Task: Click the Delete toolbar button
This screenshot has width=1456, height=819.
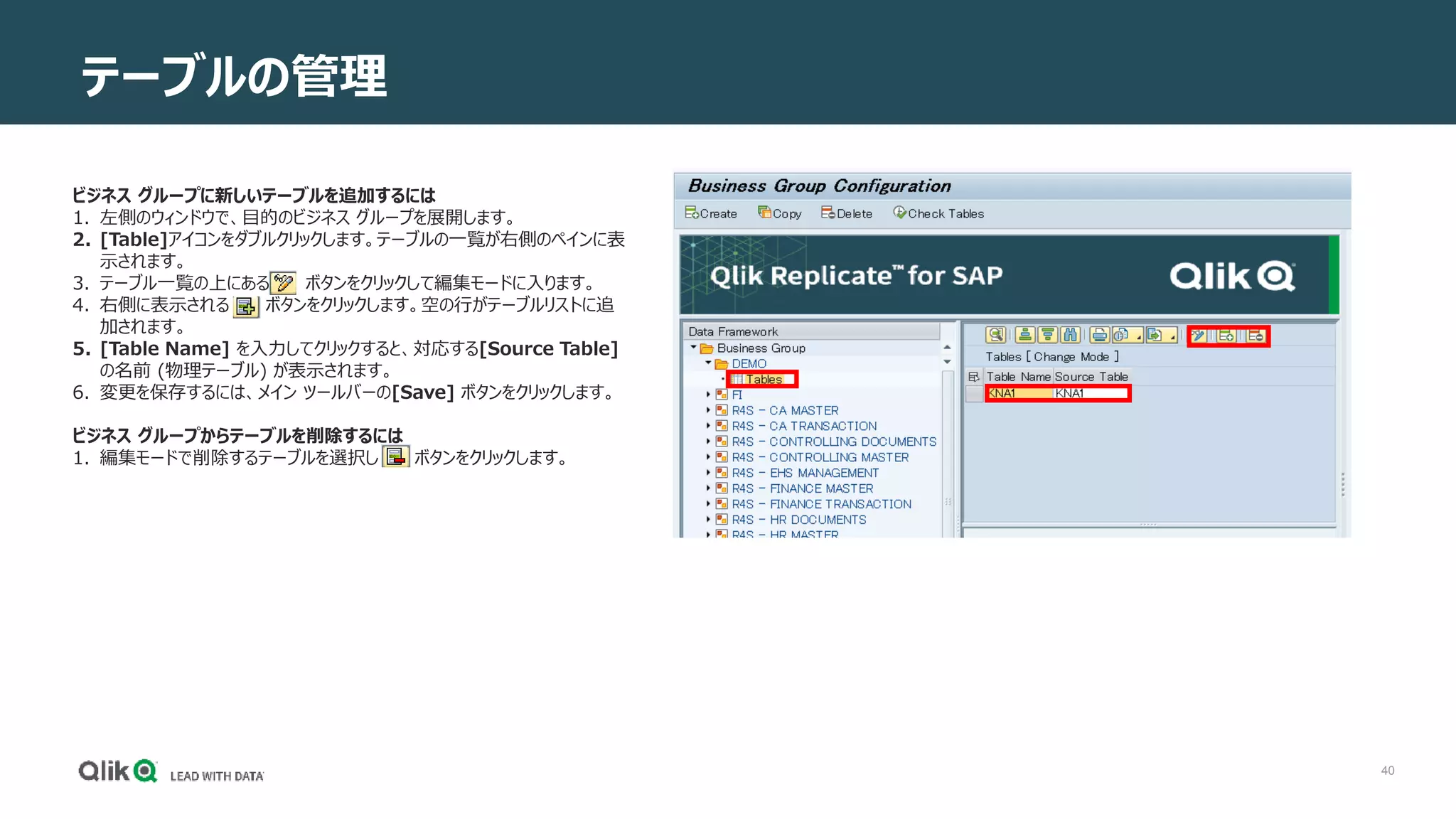Action: point(847,213)
